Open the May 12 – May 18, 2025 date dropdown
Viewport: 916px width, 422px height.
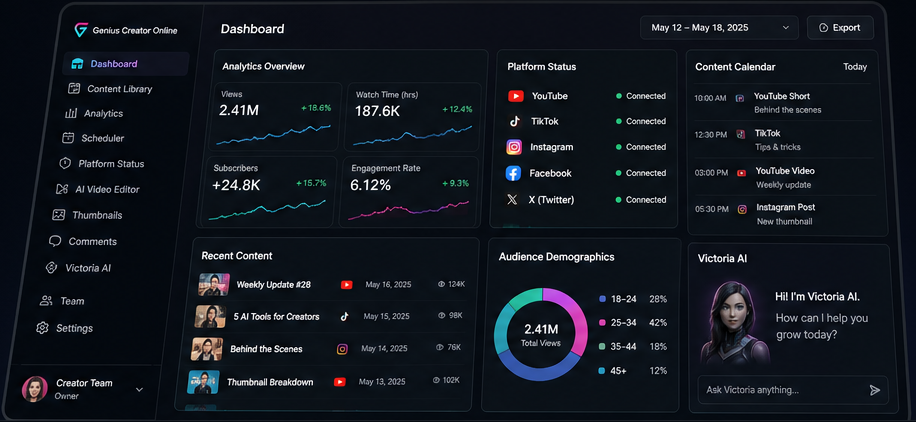[x=719, y=27]
